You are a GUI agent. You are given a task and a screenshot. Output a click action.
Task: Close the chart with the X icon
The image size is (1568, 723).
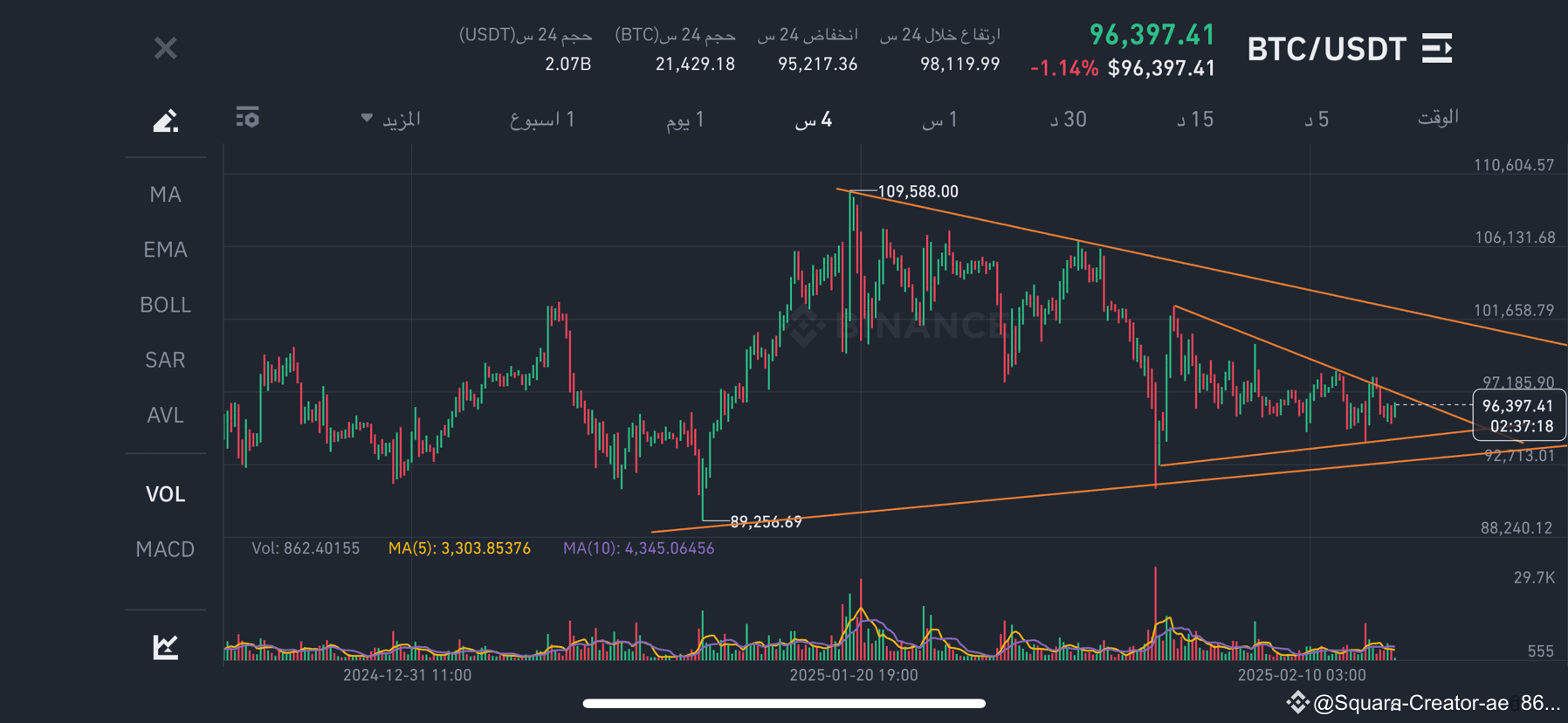[x=166, y=48]
